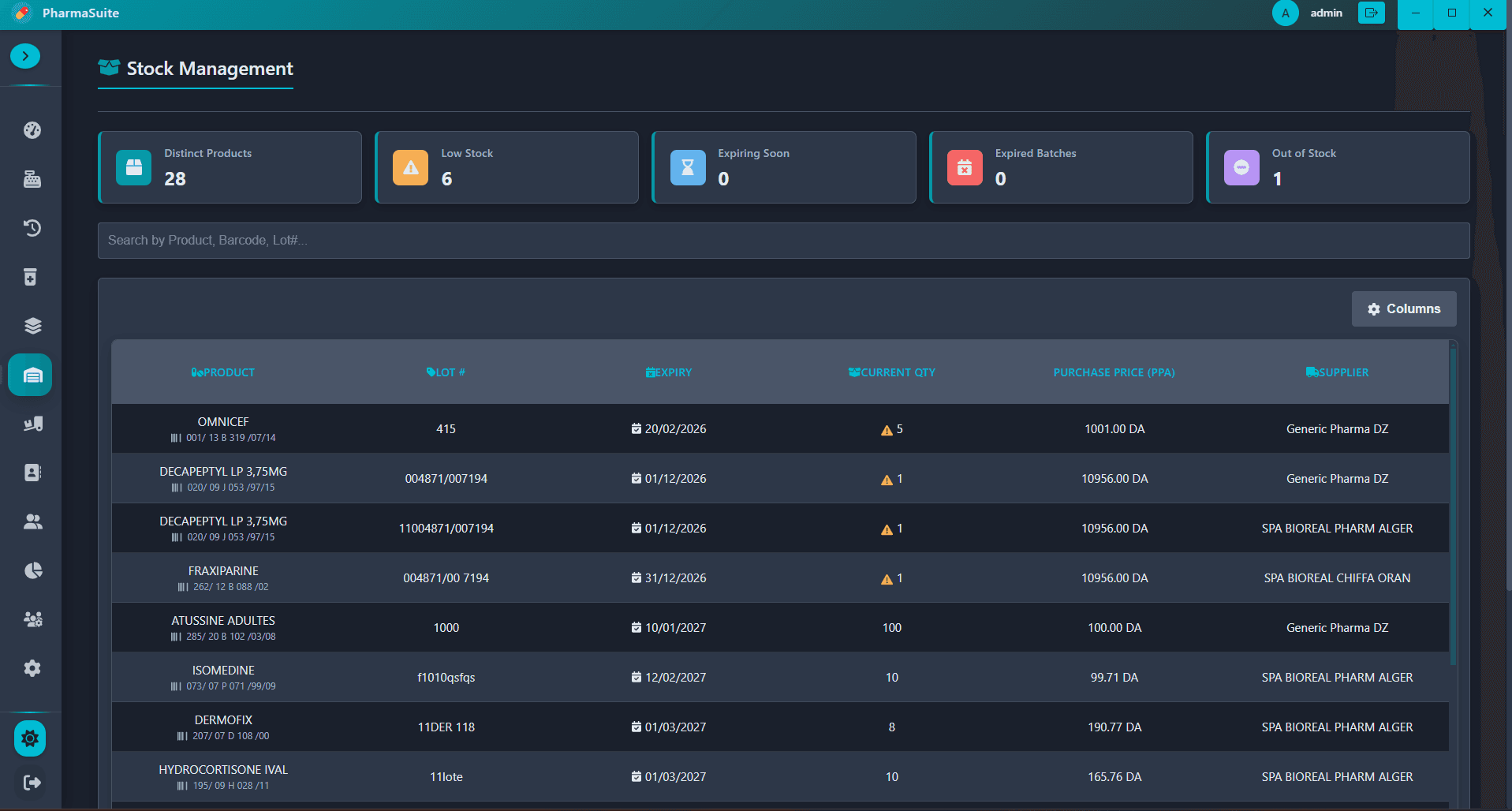Click the sidebar logout icon at bottom

[x=32, y=783]
